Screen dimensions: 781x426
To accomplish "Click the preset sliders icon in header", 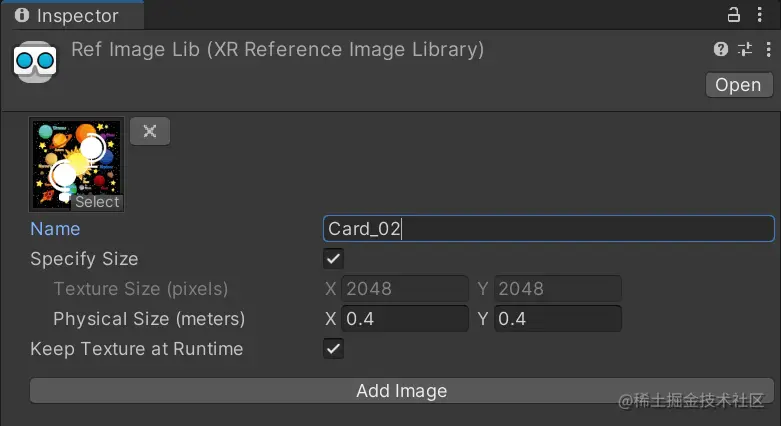I will [745, 49].
